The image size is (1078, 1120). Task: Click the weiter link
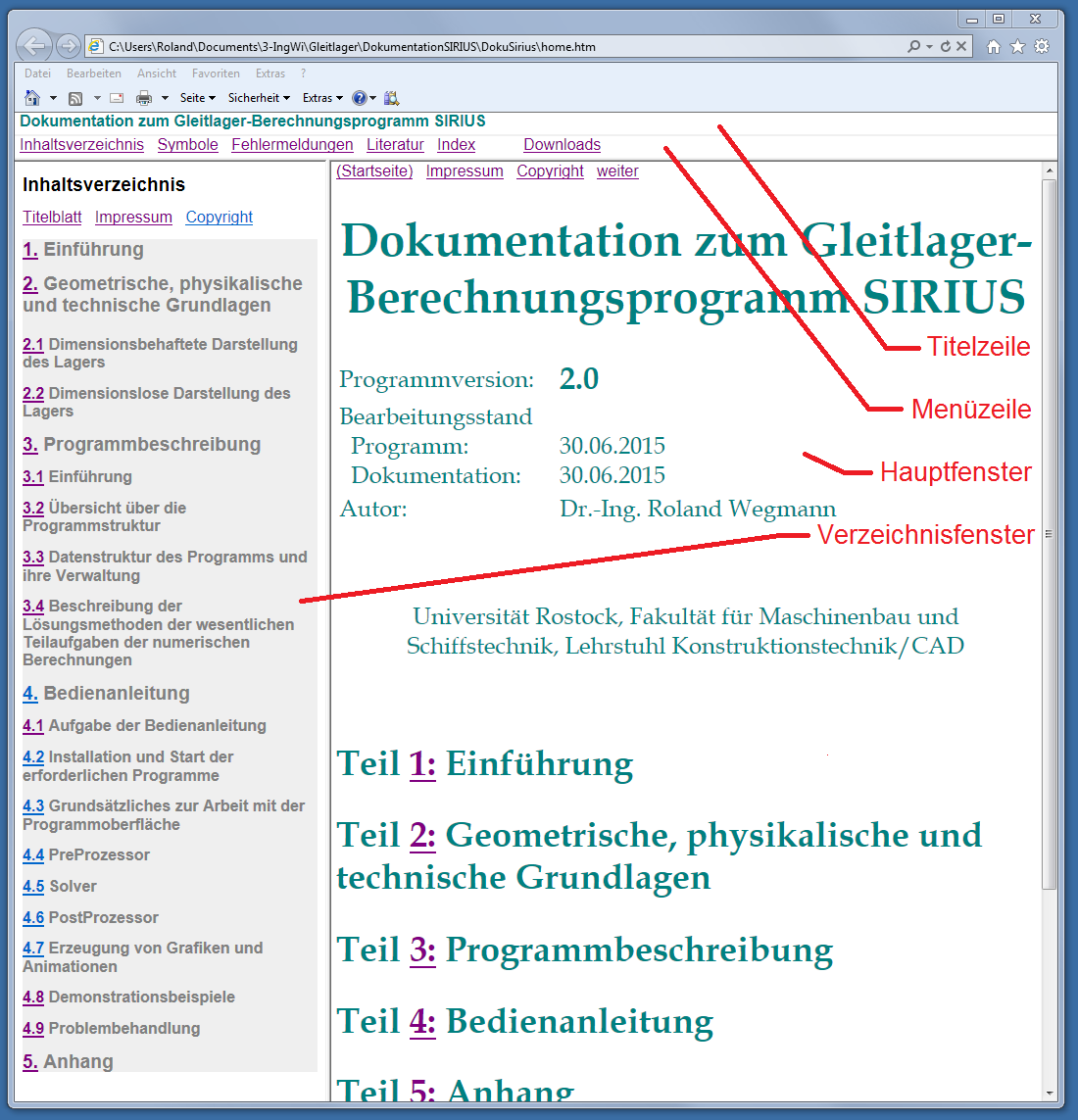(618, 171)
